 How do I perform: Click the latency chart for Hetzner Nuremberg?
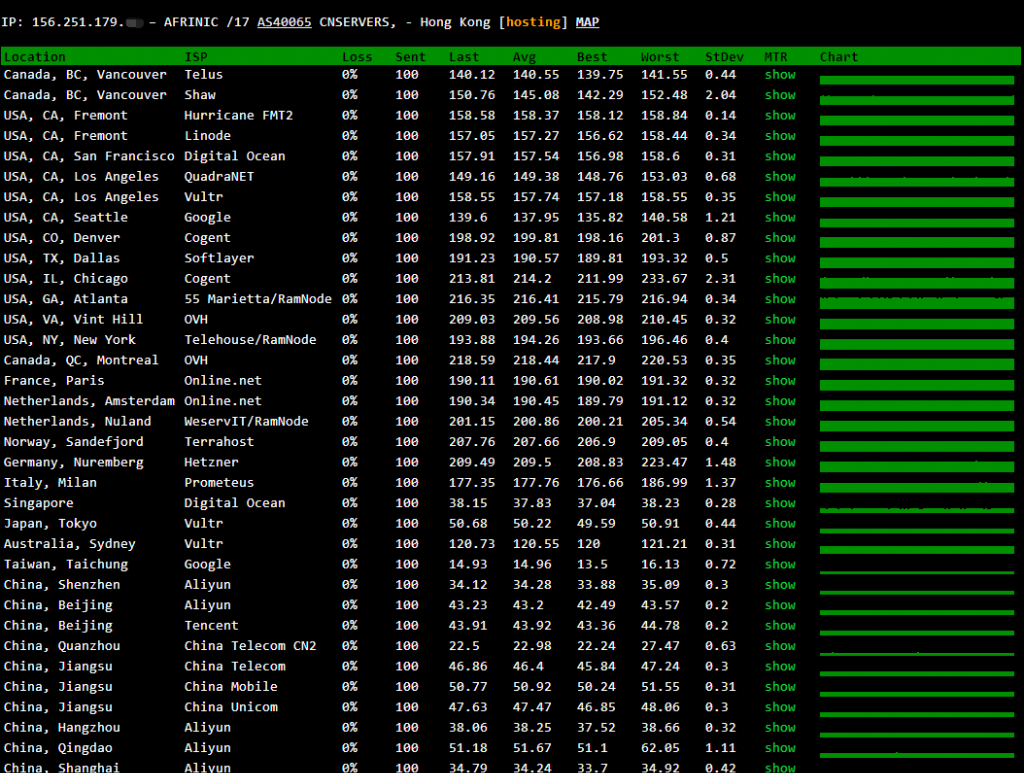(x=917, y=467)
